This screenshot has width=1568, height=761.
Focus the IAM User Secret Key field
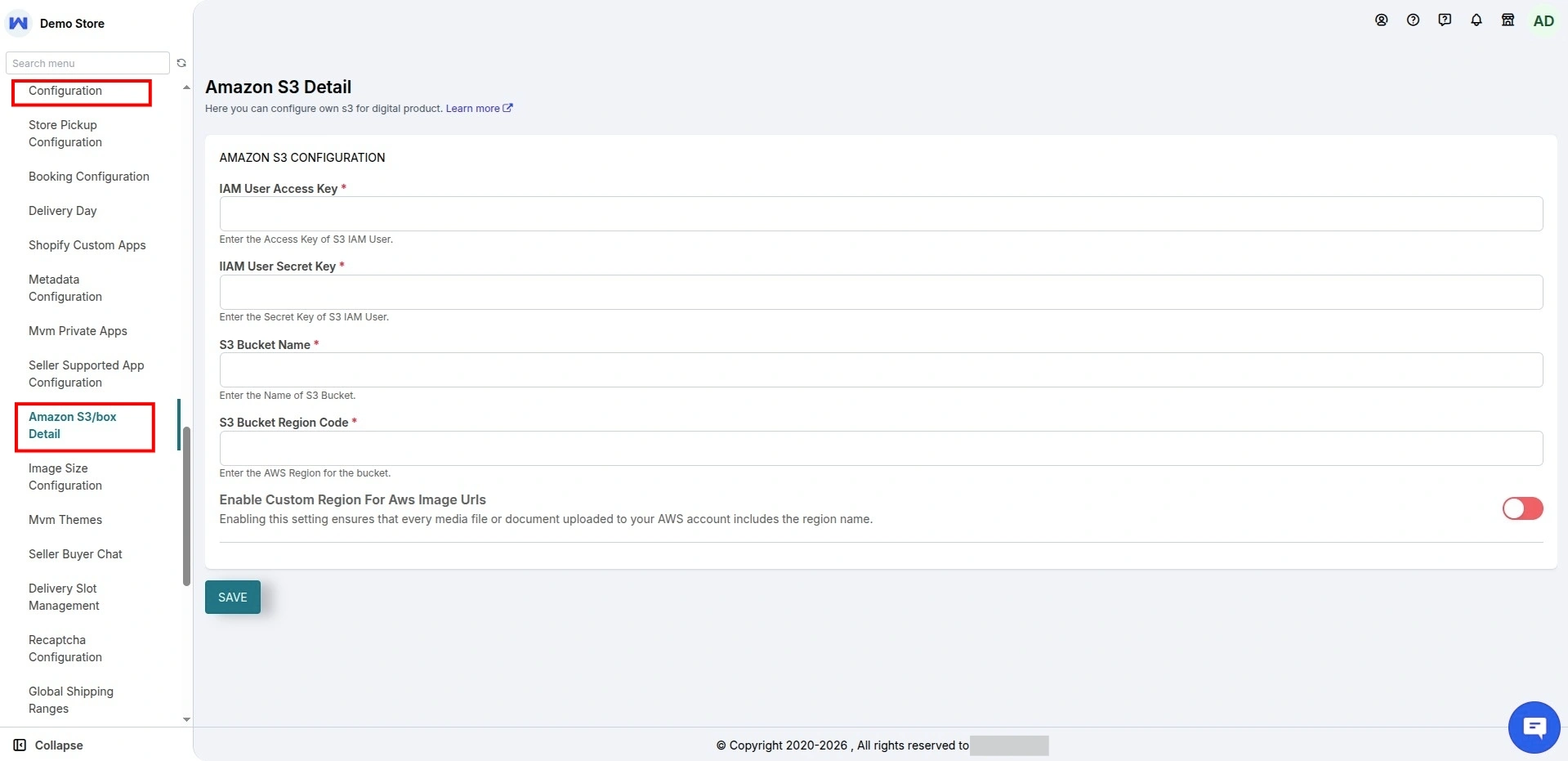881,292
